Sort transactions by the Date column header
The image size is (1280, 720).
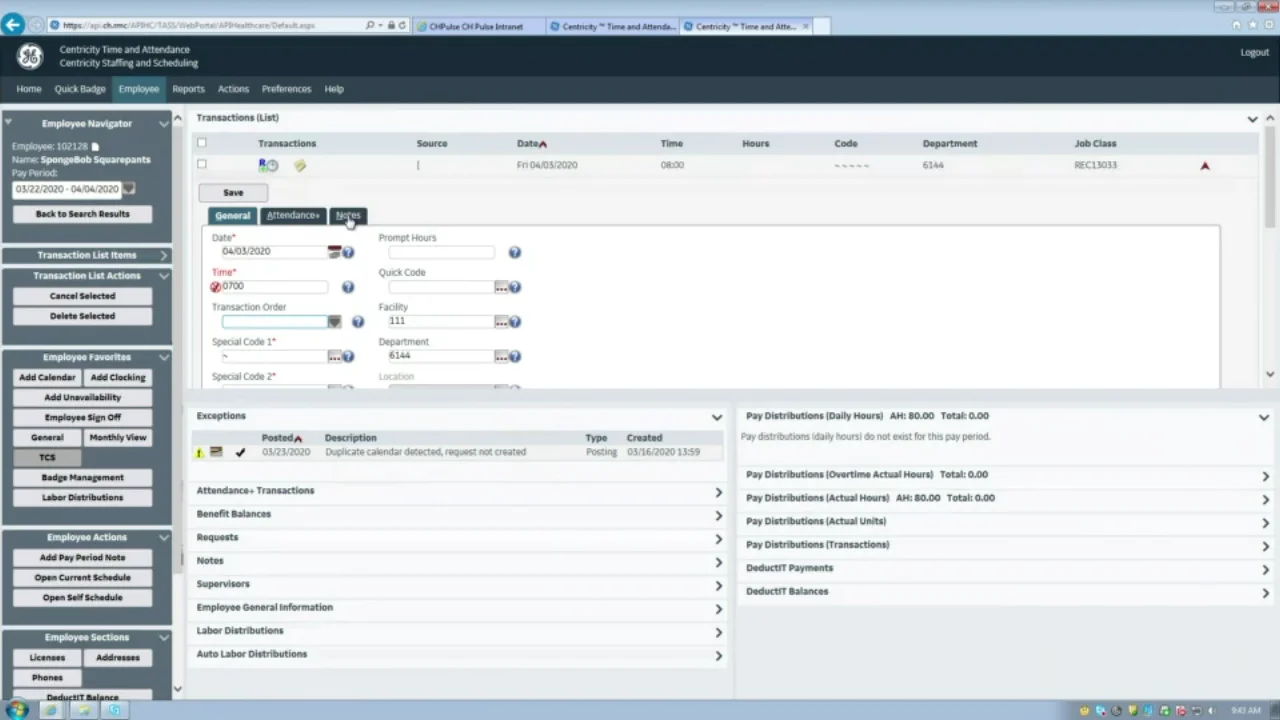(x=531, y=144)
